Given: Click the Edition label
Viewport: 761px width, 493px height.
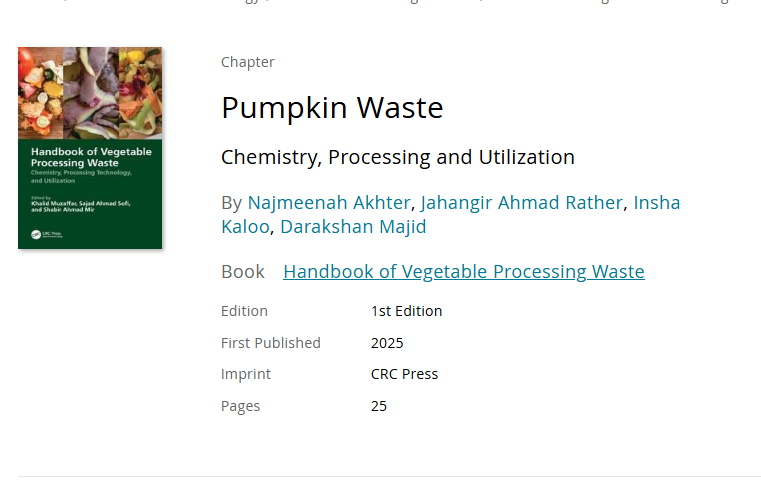Looking at the screenshot, I should 245,311.
